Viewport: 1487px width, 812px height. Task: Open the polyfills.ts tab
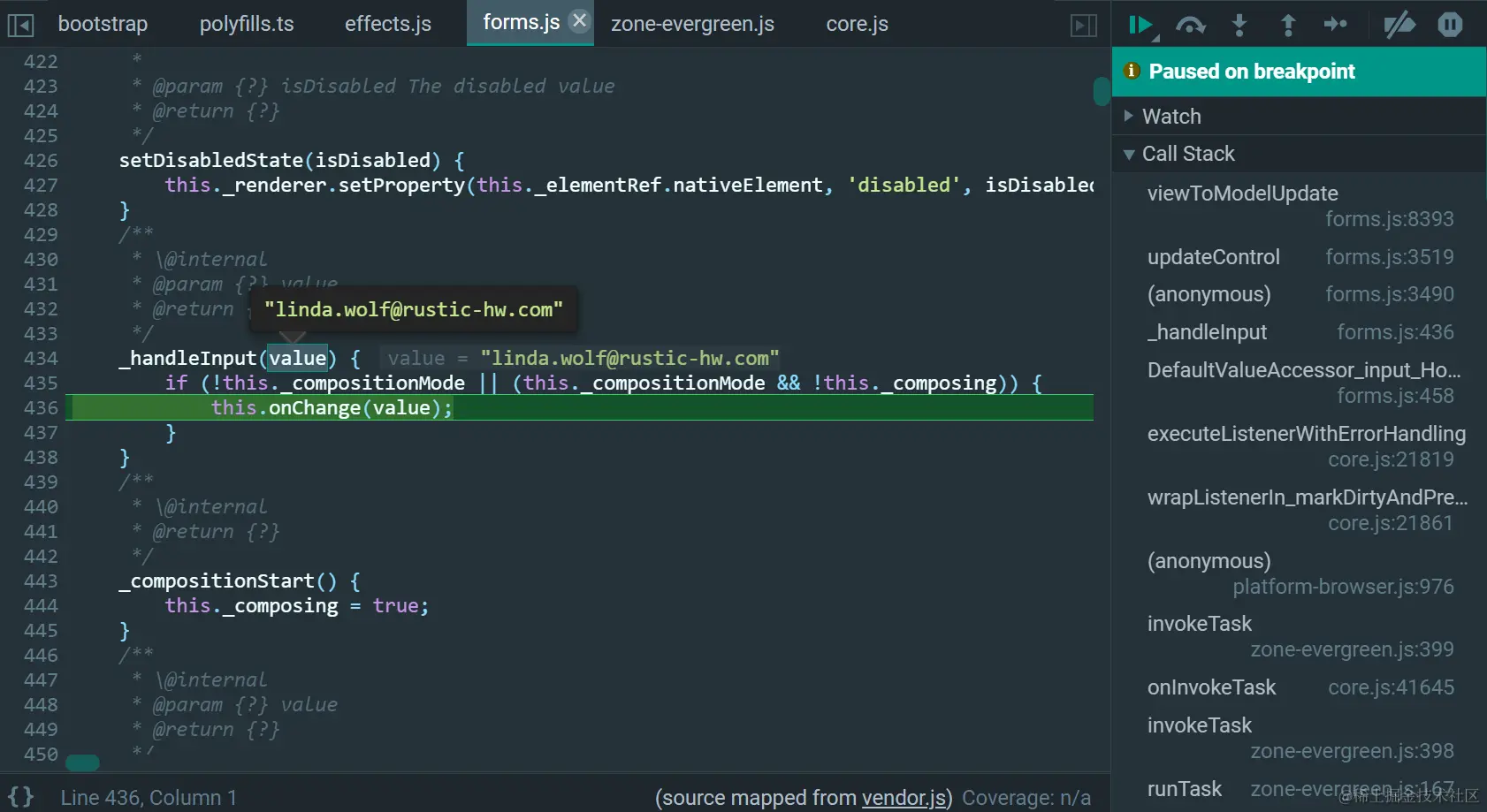[x=247, y=24]
